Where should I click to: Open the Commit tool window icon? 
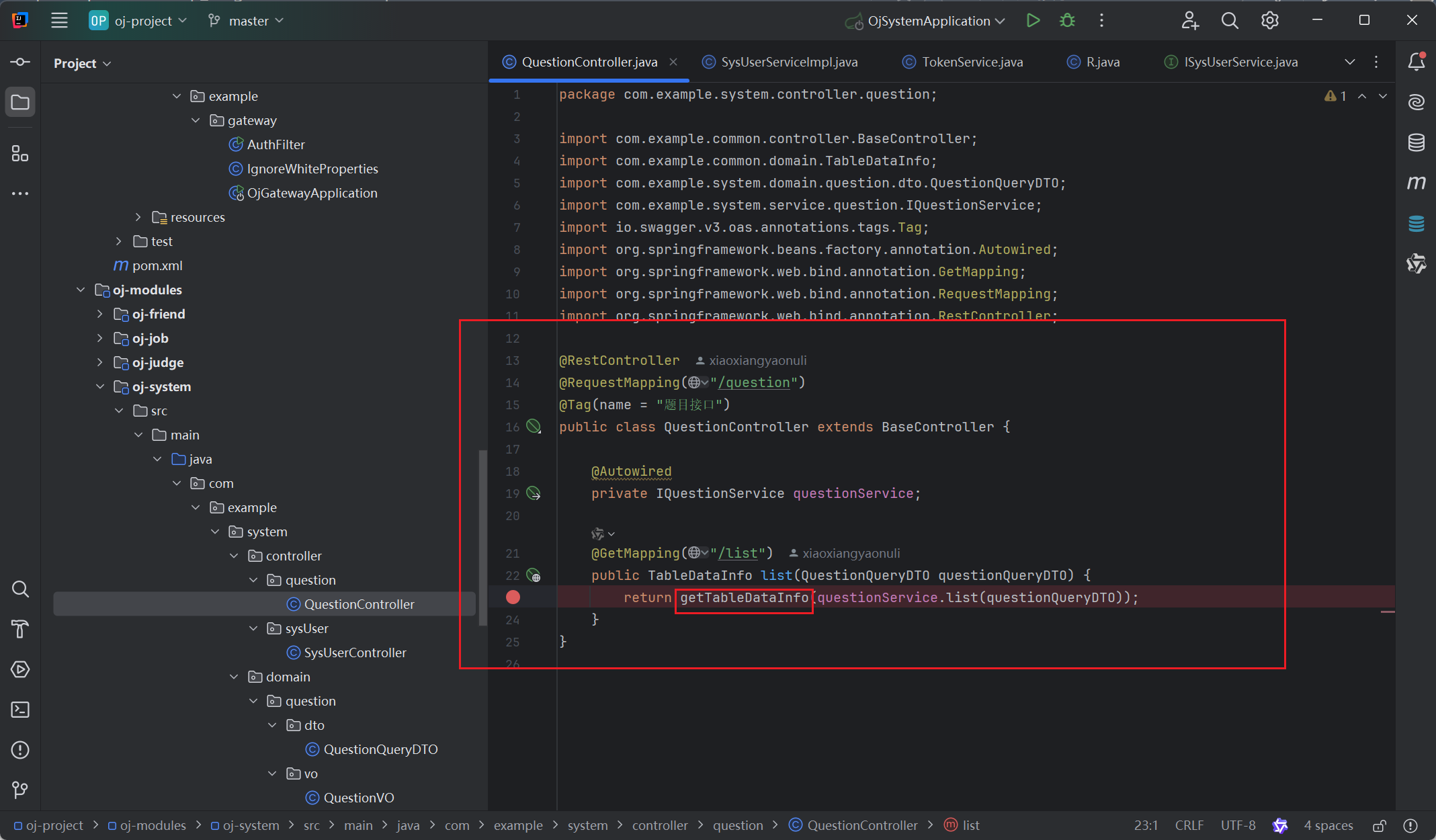[x=20, y=62]
